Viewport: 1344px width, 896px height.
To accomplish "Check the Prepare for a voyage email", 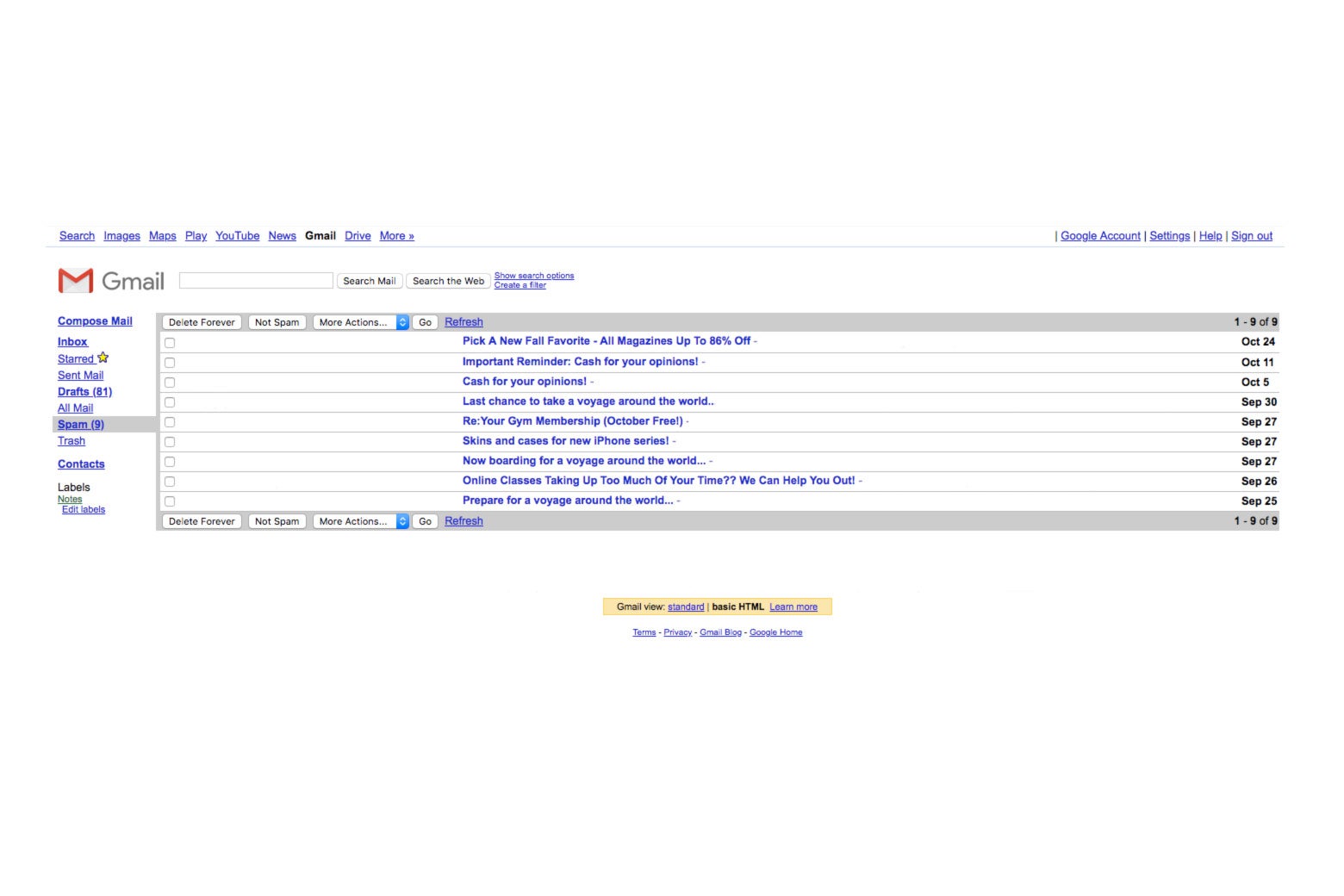I will pos(170,501).
